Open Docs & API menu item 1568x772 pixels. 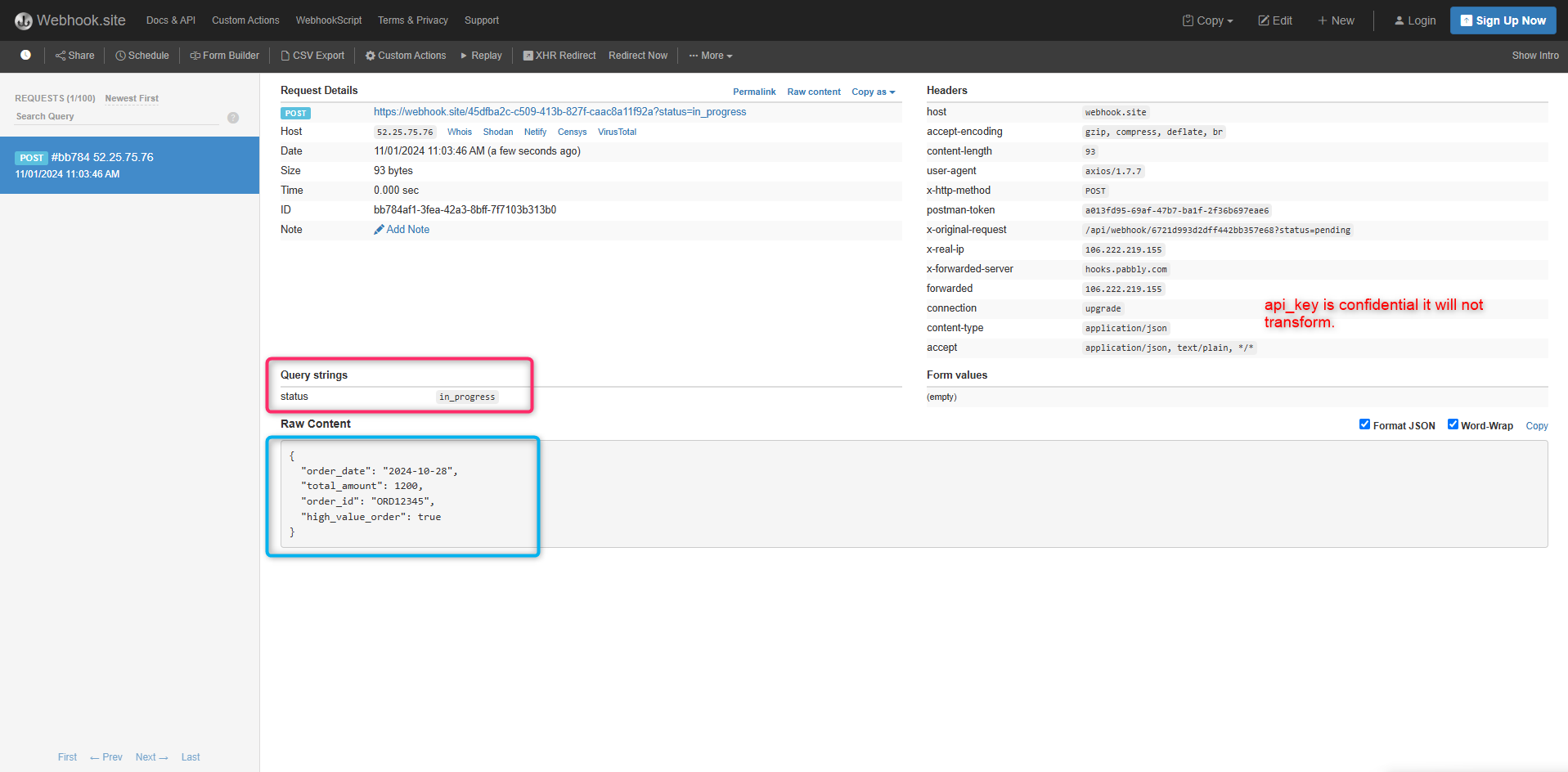pyautogui.click(x=171, y=20)
